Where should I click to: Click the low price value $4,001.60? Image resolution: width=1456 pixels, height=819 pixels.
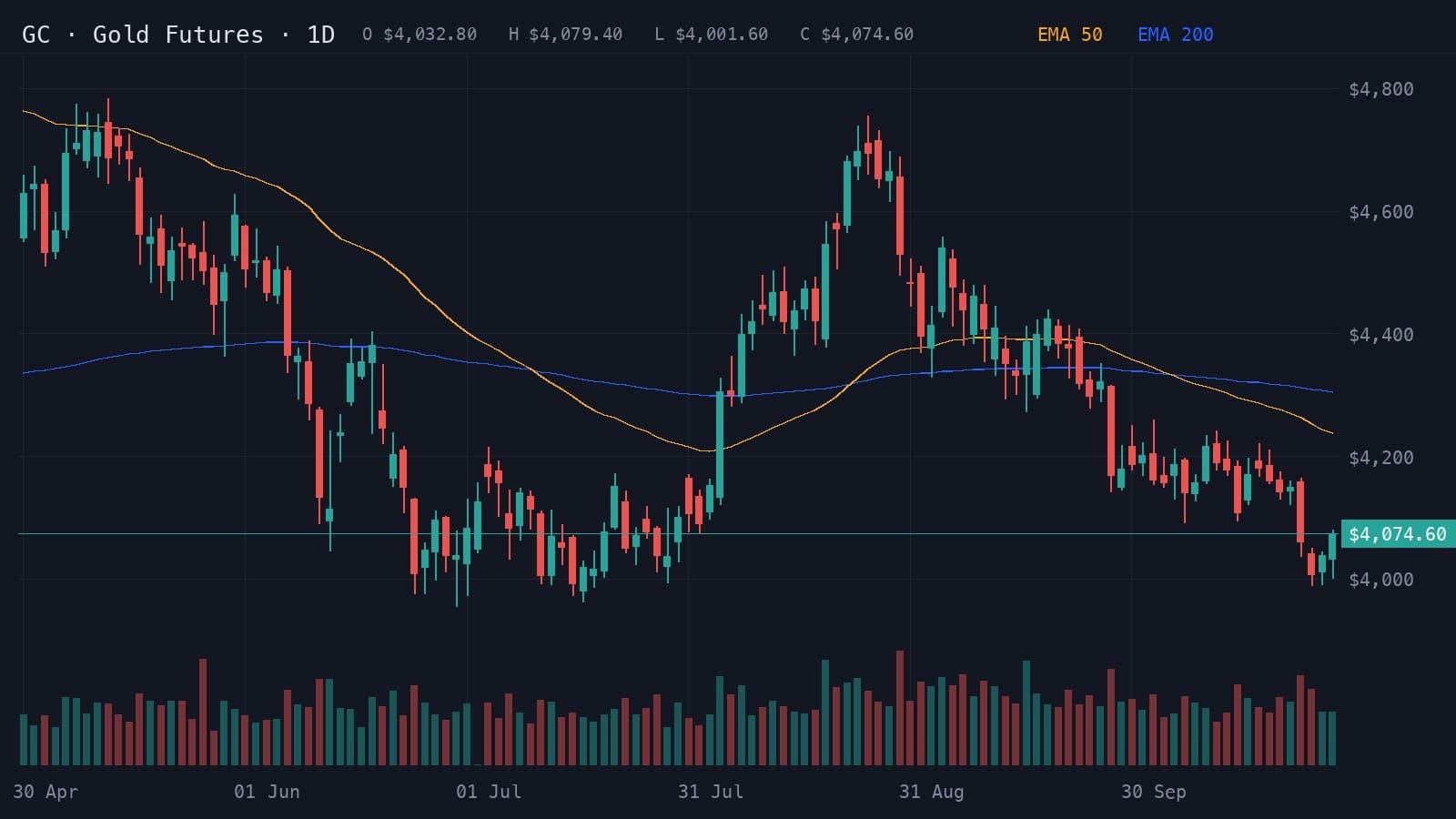[722, 35]
